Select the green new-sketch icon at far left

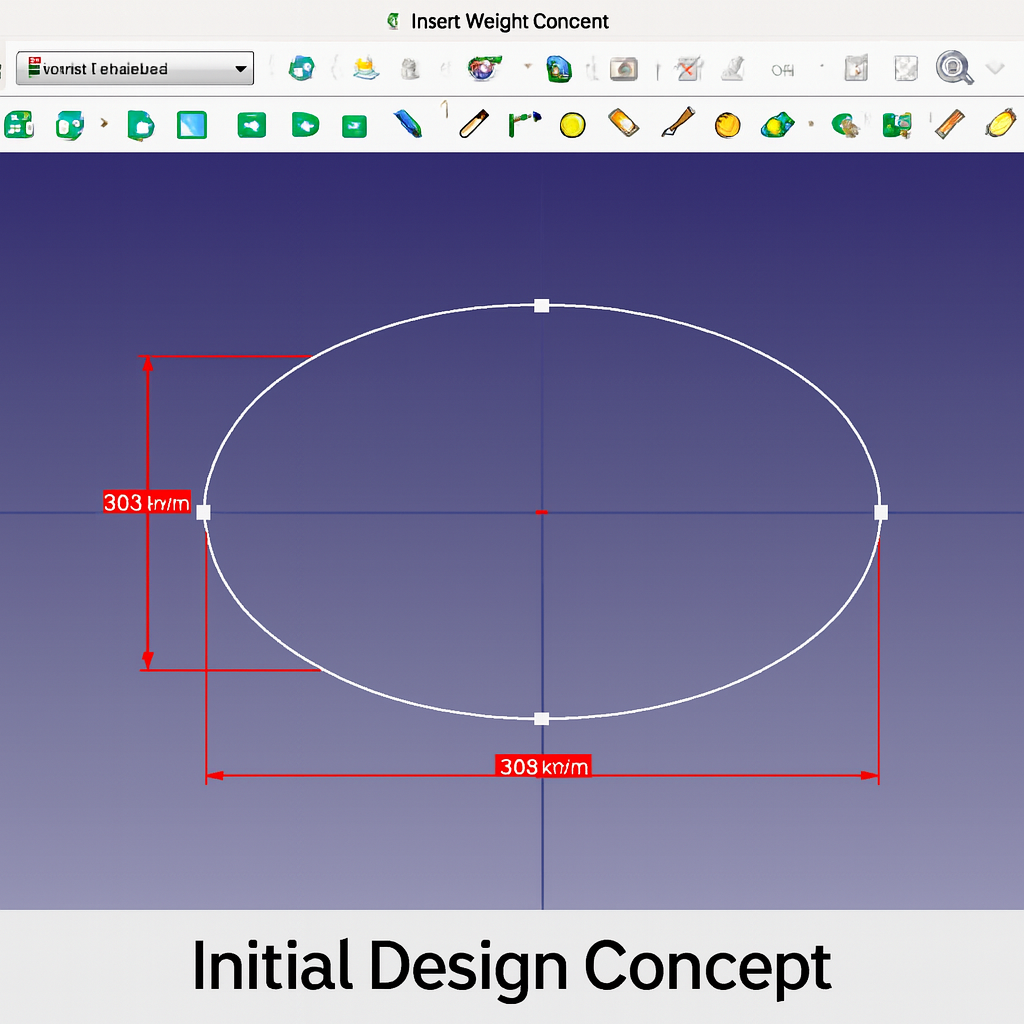click(x=18, y=125)
